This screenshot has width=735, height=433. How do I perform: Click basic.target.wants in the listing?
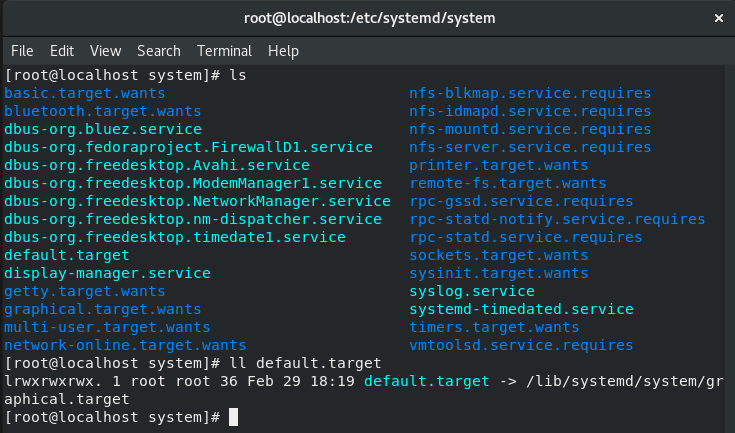pyautogui.click(x=85, y=93)
